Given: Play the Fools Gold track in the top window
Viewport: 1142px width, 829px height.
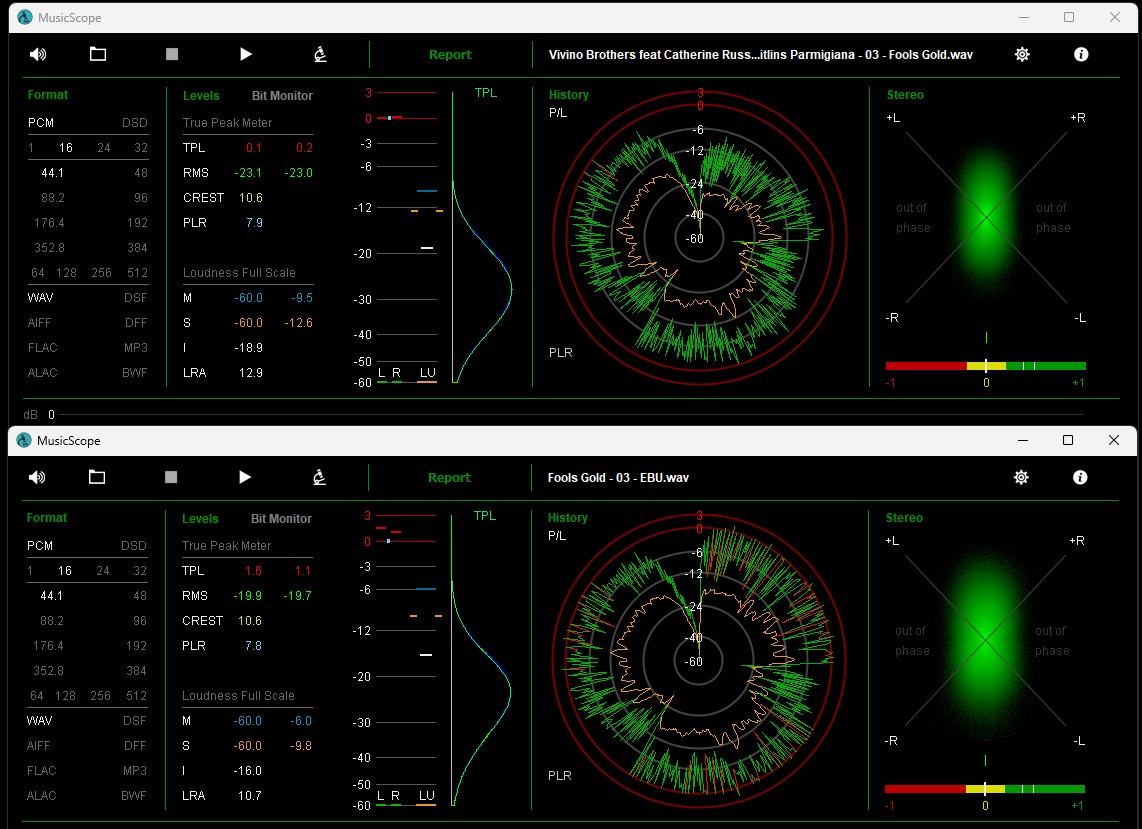Looking at the screenshot, I should [x=246, y=54].
